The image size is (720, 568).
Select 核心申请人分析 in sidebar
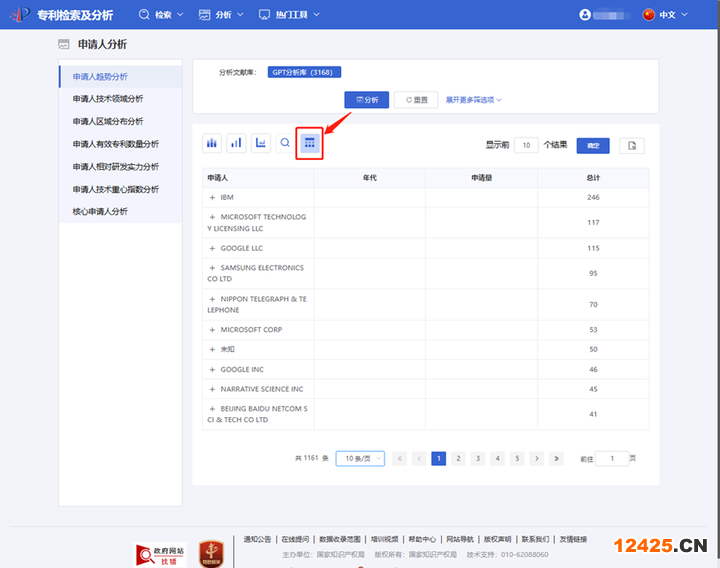pyautogui.click(x=100, y=212)
